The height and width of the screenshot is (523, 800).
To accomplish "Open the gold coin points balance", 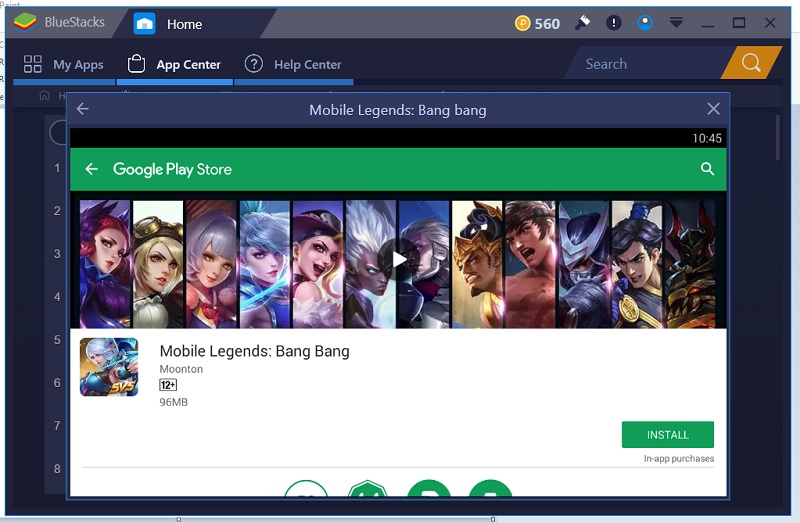I will point(538,23).
